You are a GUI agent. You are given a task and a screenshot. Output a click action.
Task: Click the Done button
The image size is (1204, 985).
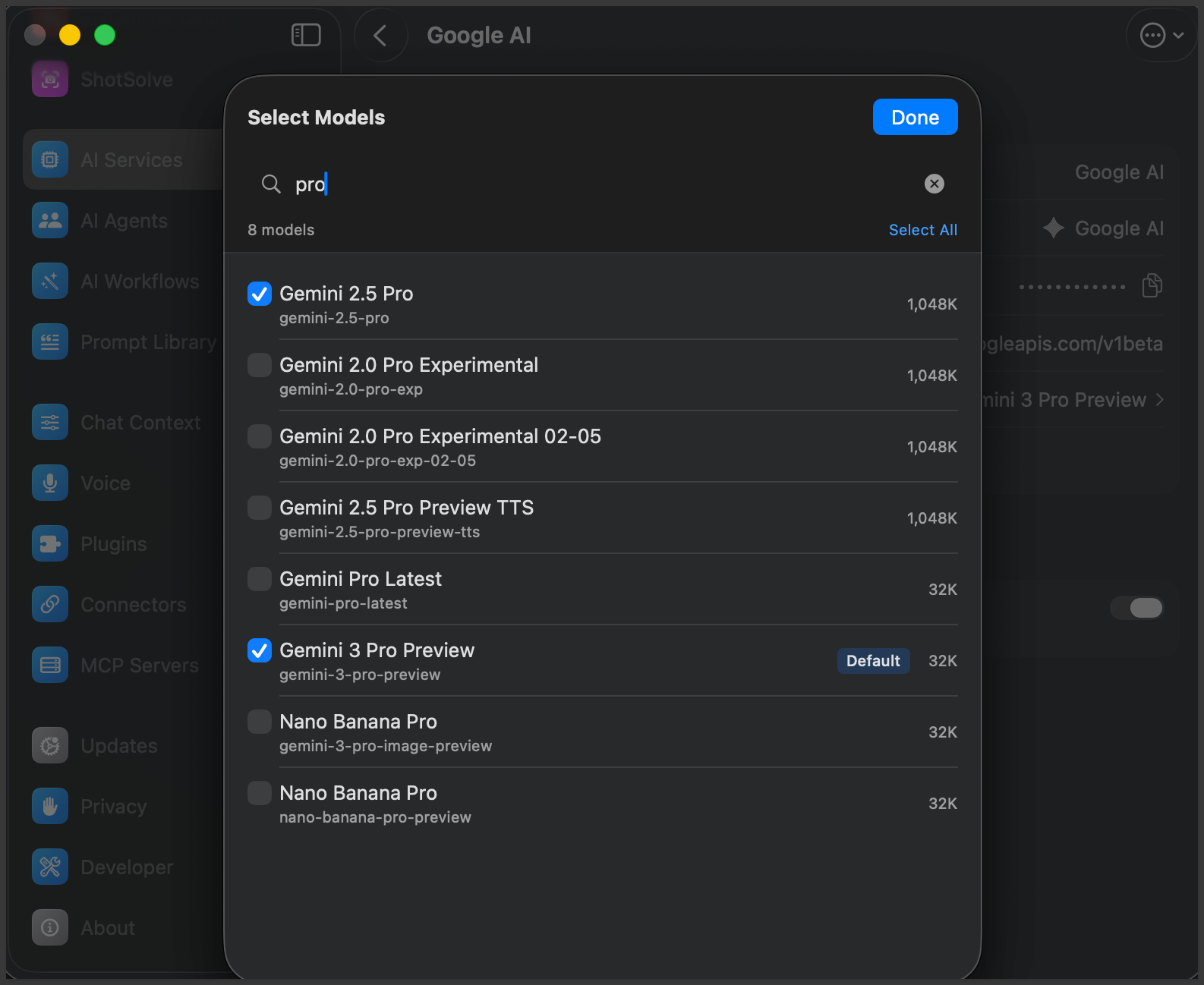pos(915,117)
